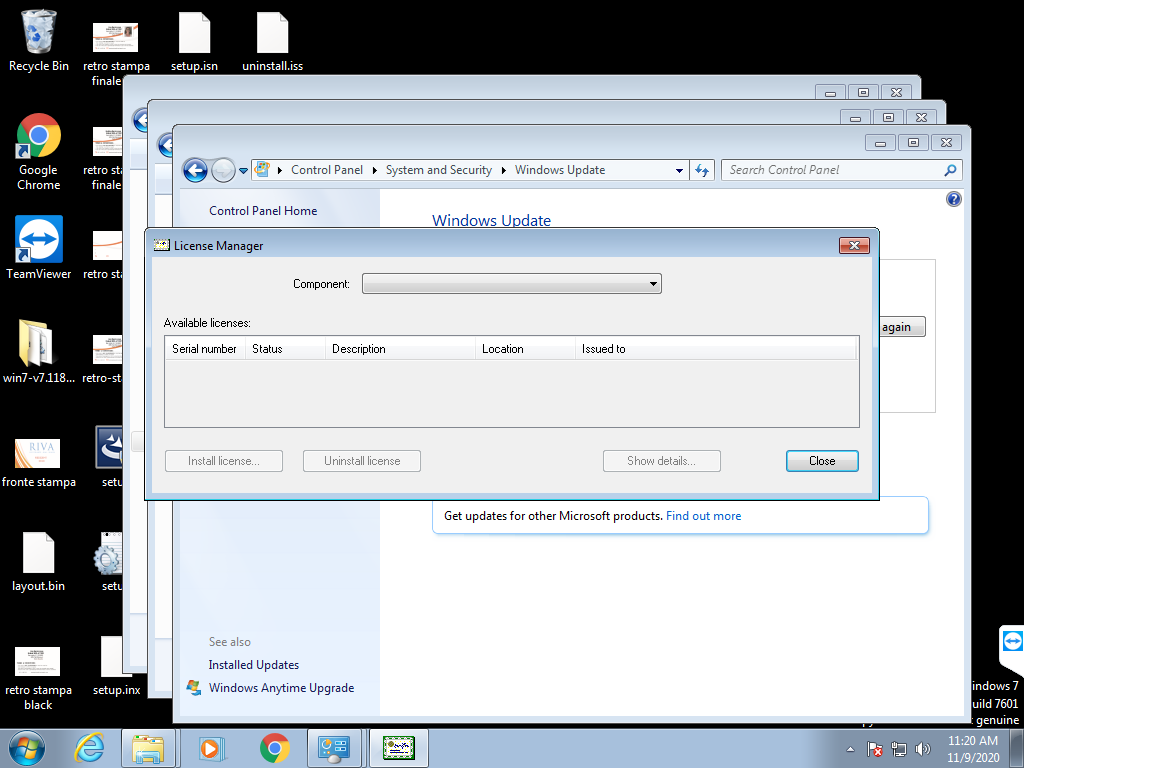Click the Search Control Panel field

click(832, 170)
